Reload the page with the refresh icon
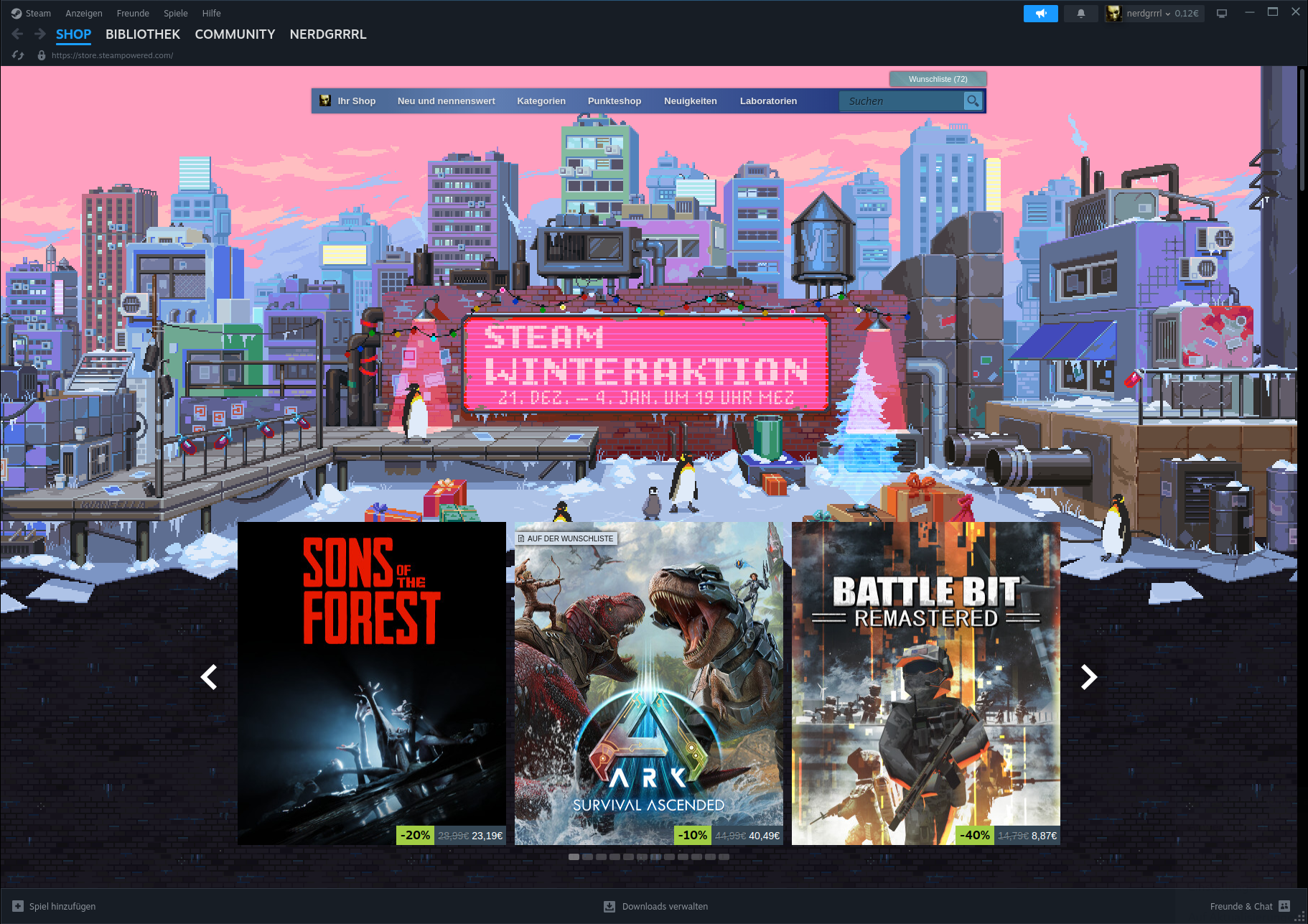This screenshot has width=1308, height=924. [x=18, y=55]
